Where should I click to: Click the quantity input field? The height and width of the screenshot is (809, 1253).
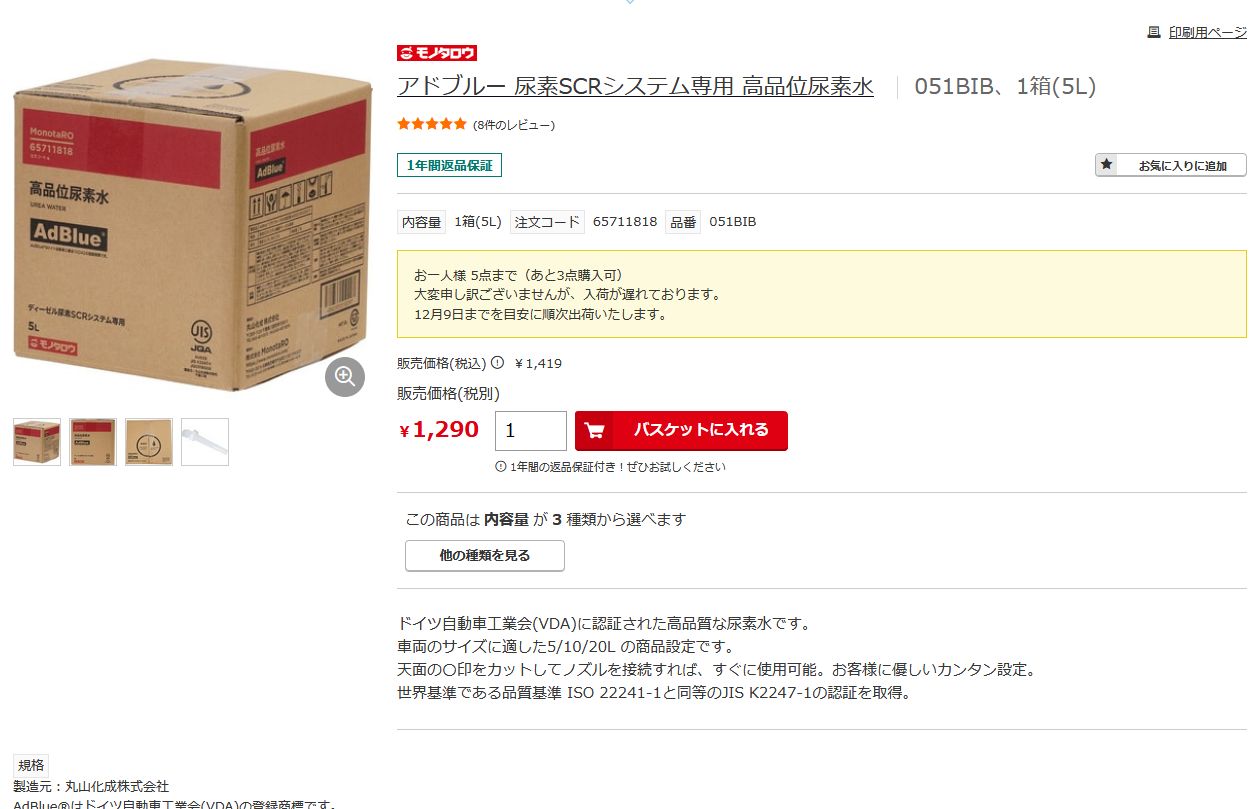(531, 431)
